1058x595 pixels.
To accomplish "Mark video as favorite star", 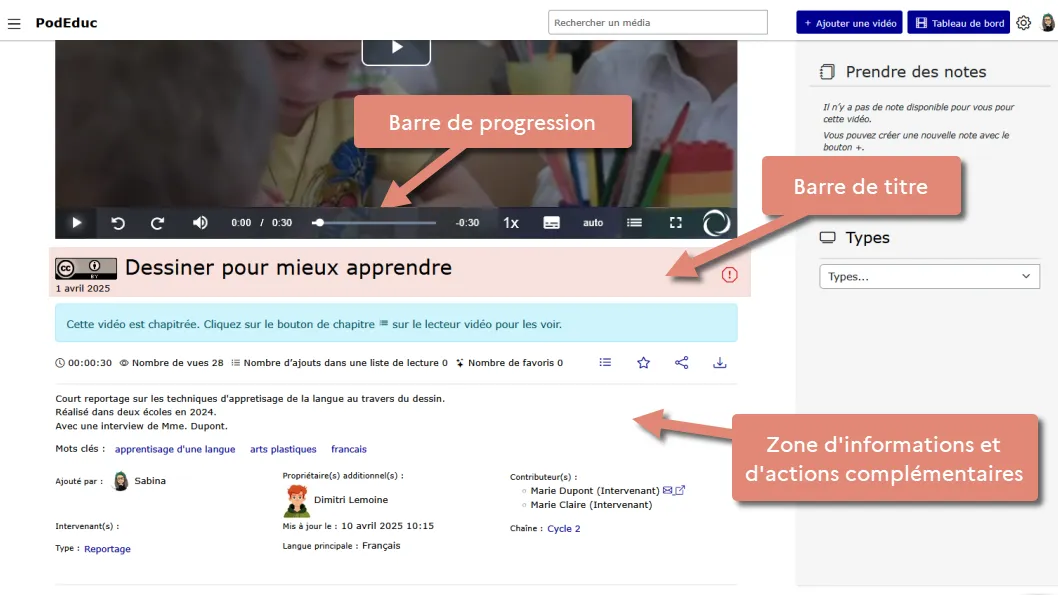I will pyautogui.click(x=644, y=363).
